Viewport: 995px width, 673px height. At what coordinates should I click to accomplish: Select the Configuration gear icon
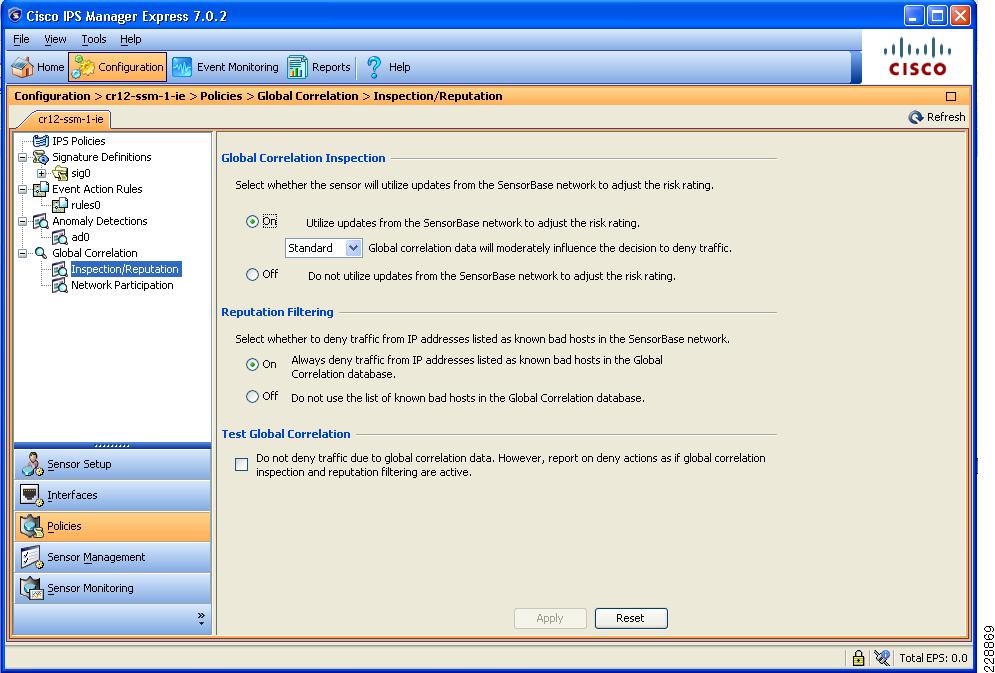click(83, 67)
